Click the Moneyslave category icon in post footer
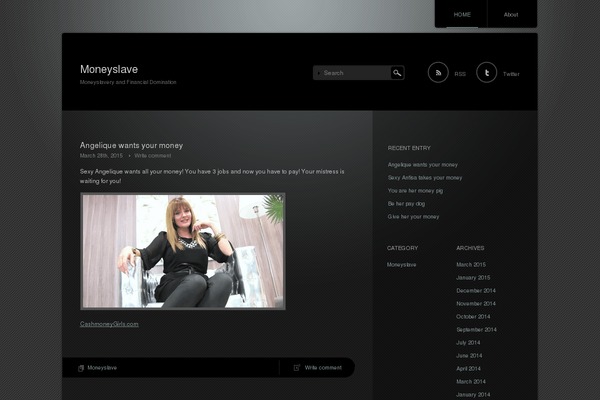This screenshot has width=600, height=400. (x=81, y=368)
